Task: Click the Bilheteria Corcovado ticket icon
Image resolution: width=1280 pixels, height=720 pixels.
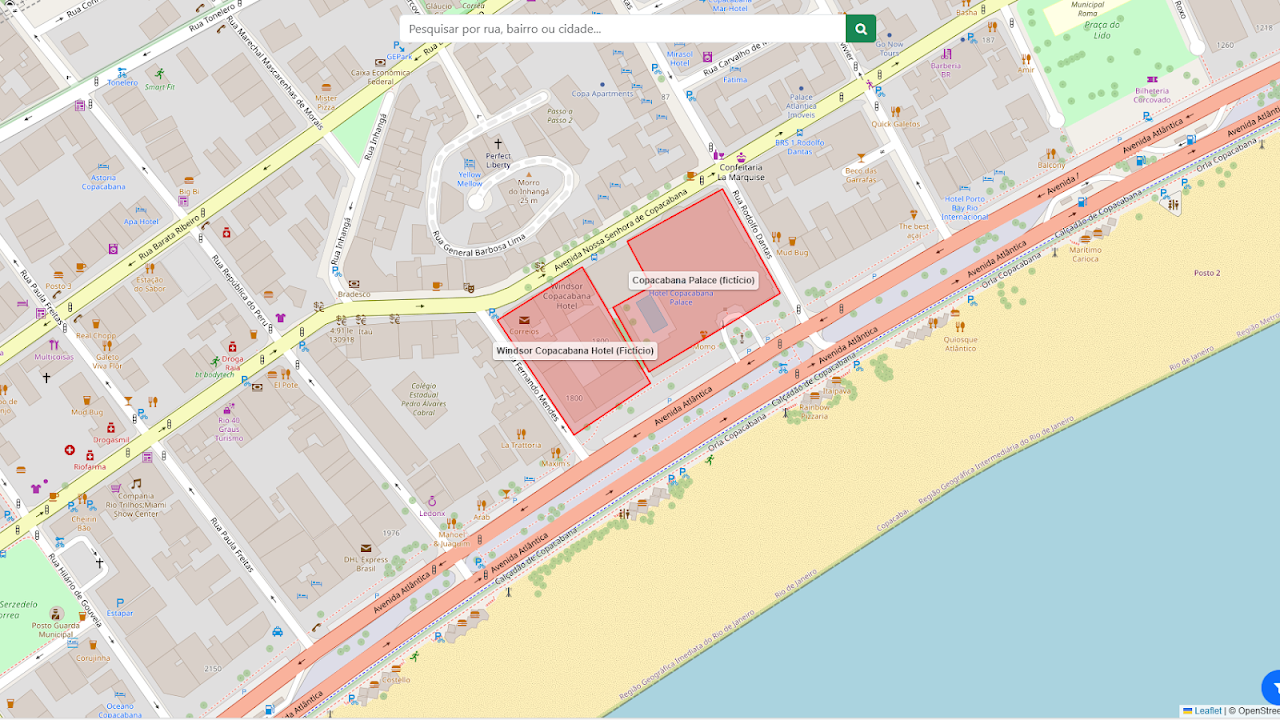Action: tap(1152, 79)
